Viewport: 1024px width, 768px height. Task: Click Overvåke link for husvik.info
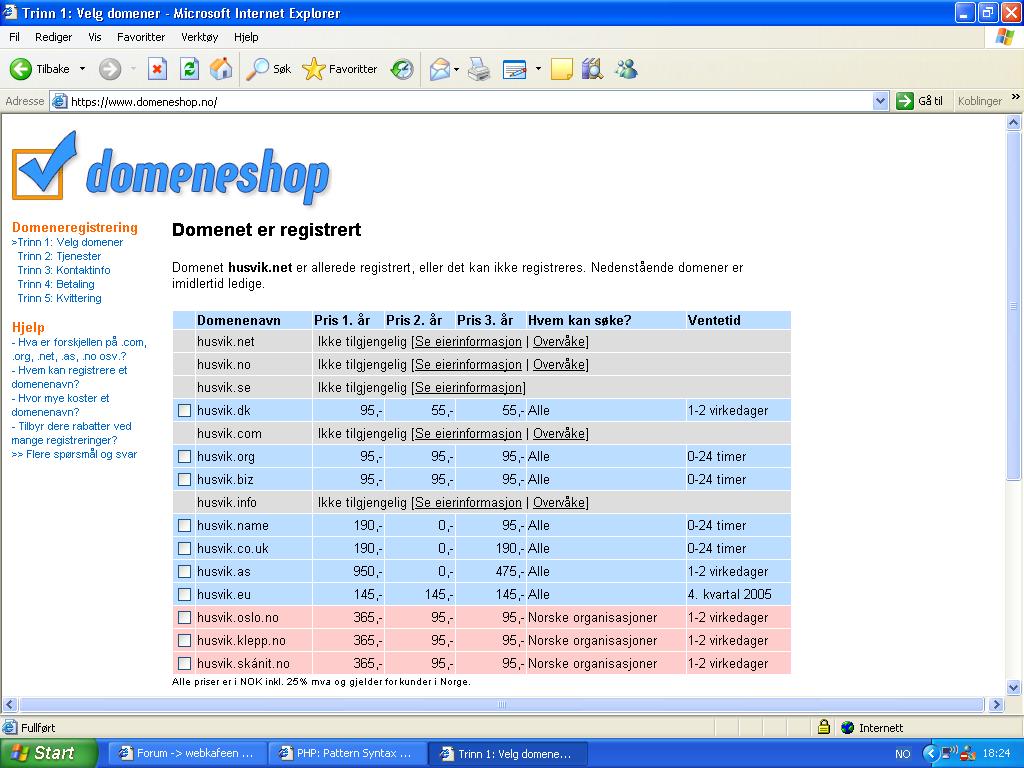pos(559,503)
